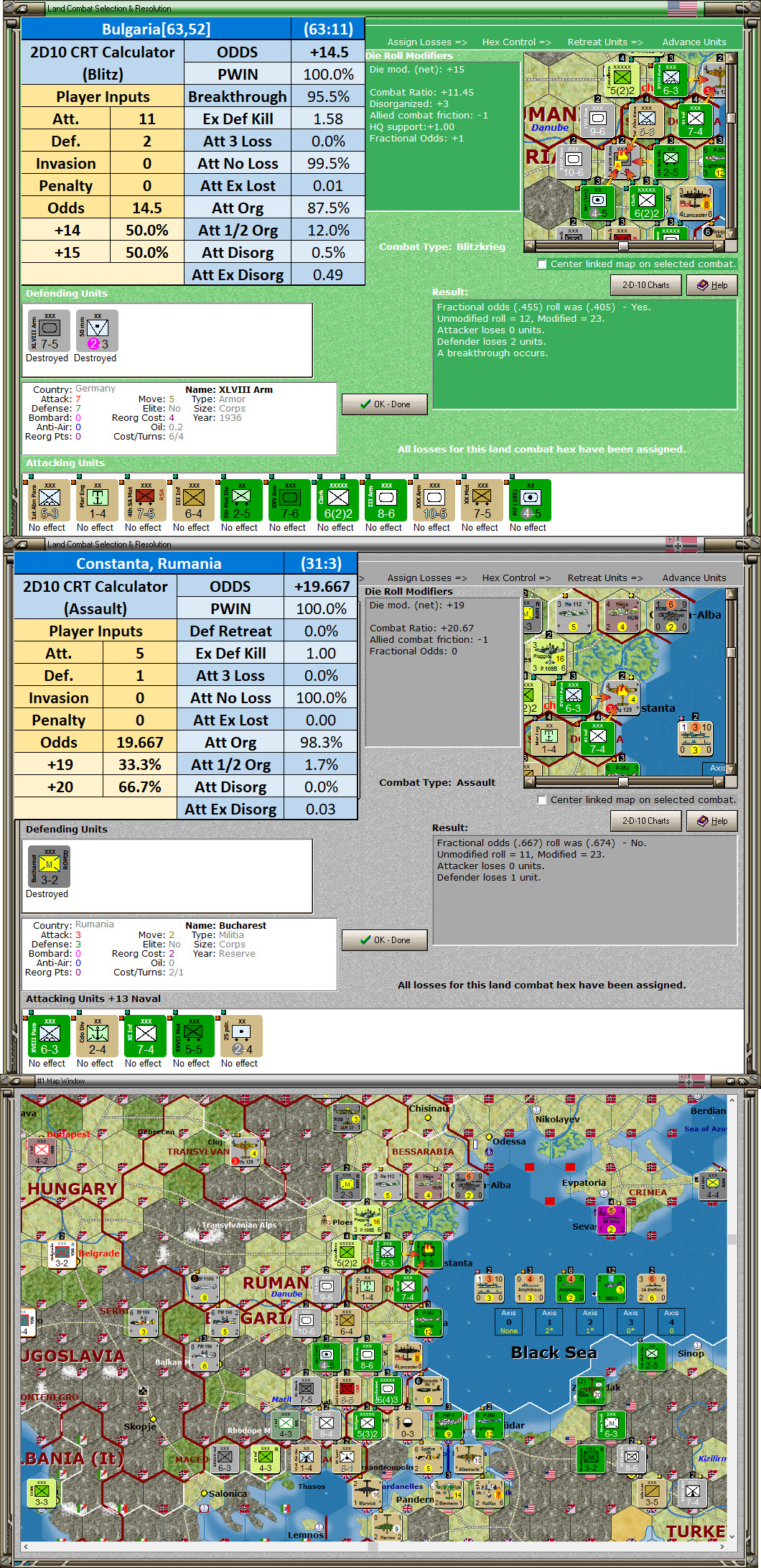The width and height of the screenshot is (761, 1568).
Task: Select the Cdo Div 2-4 Constanta attacker
Action: pyautogui.click(x=97, y=1036)
